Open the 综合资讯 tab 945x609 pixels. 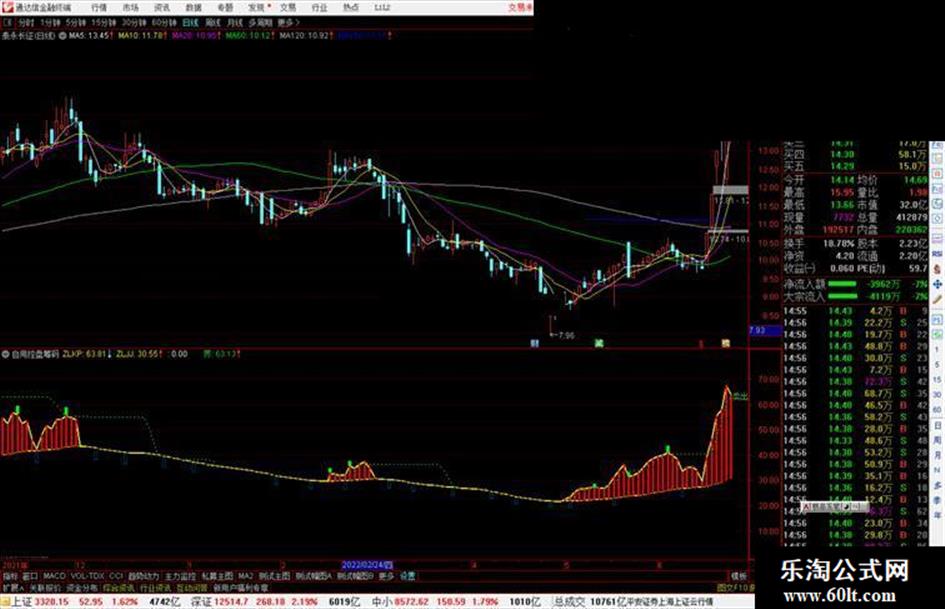point(118,588)
